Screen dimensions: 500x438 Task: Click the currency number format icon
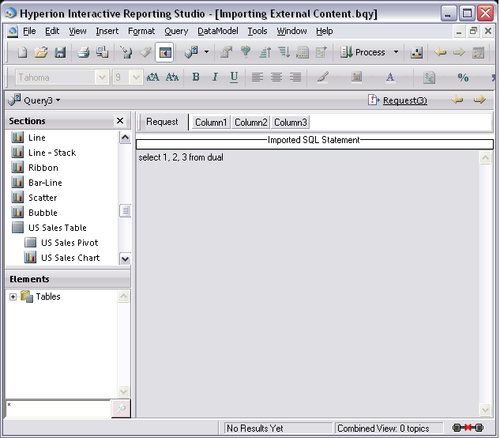(x=429, y=77)
